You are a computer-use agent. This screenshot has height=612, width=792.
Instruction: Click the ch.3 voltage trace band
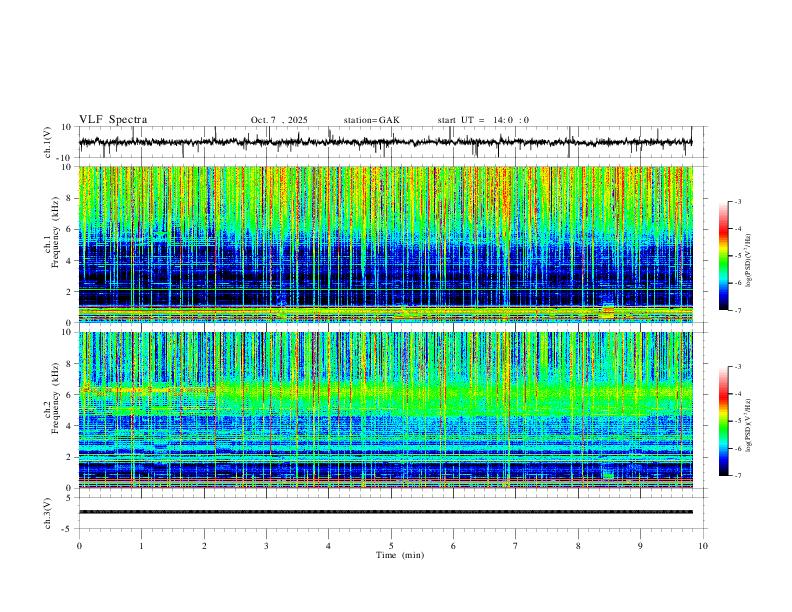pos(385,512)
